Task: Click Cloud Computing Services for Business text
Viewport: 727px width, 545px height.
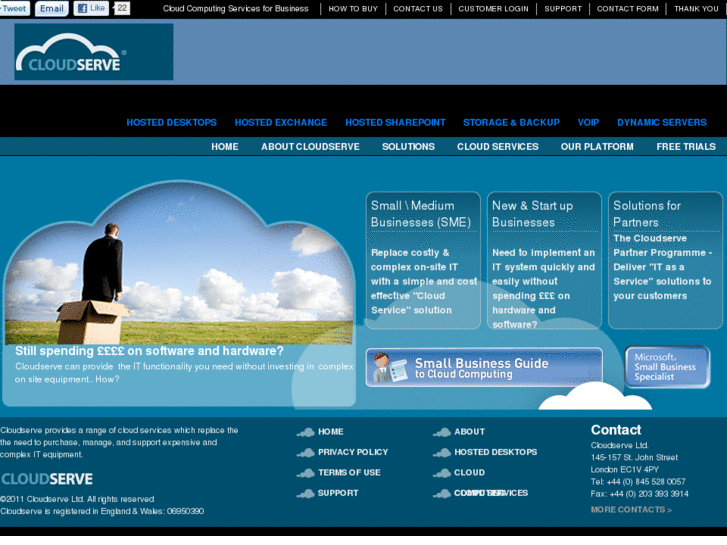Action: (x=236, y=9)
